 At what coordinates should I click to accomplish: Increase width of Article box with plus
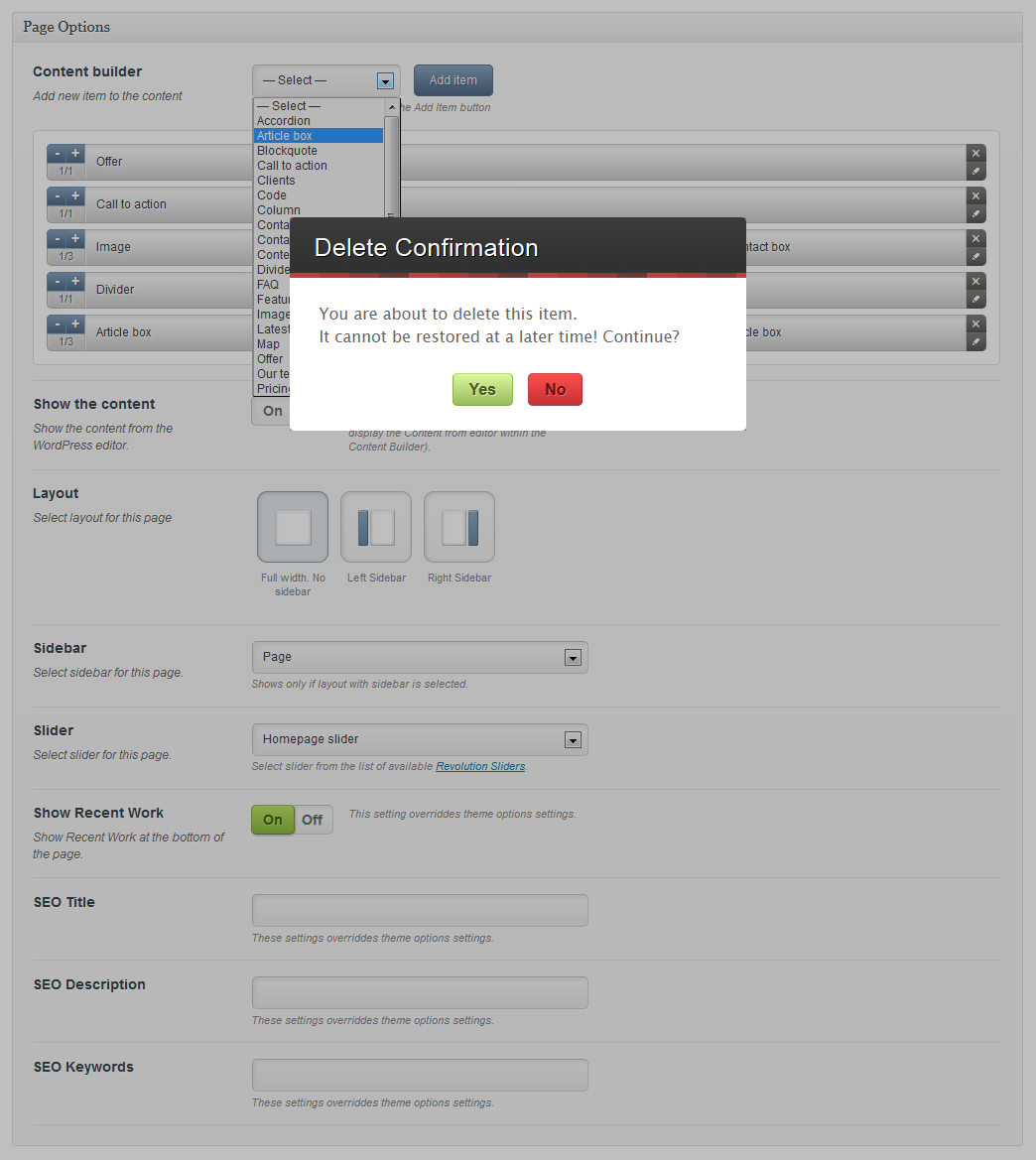75,323
